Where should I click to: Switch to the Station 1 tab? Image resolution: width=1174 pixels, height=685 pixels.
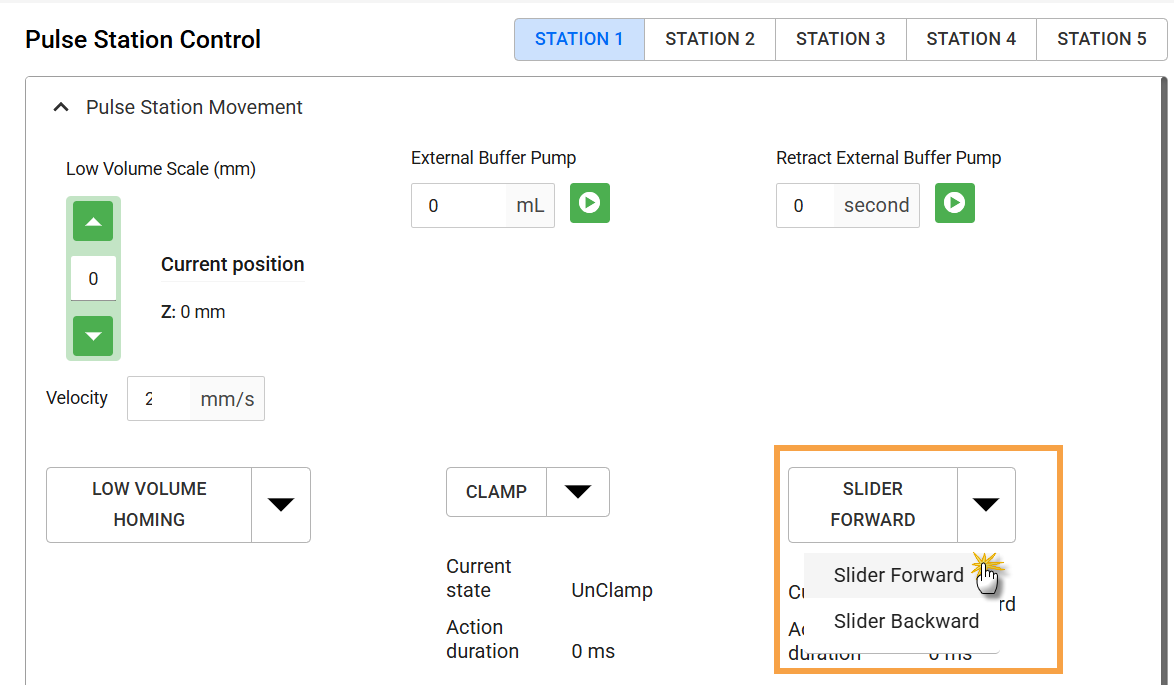[579, 39]
